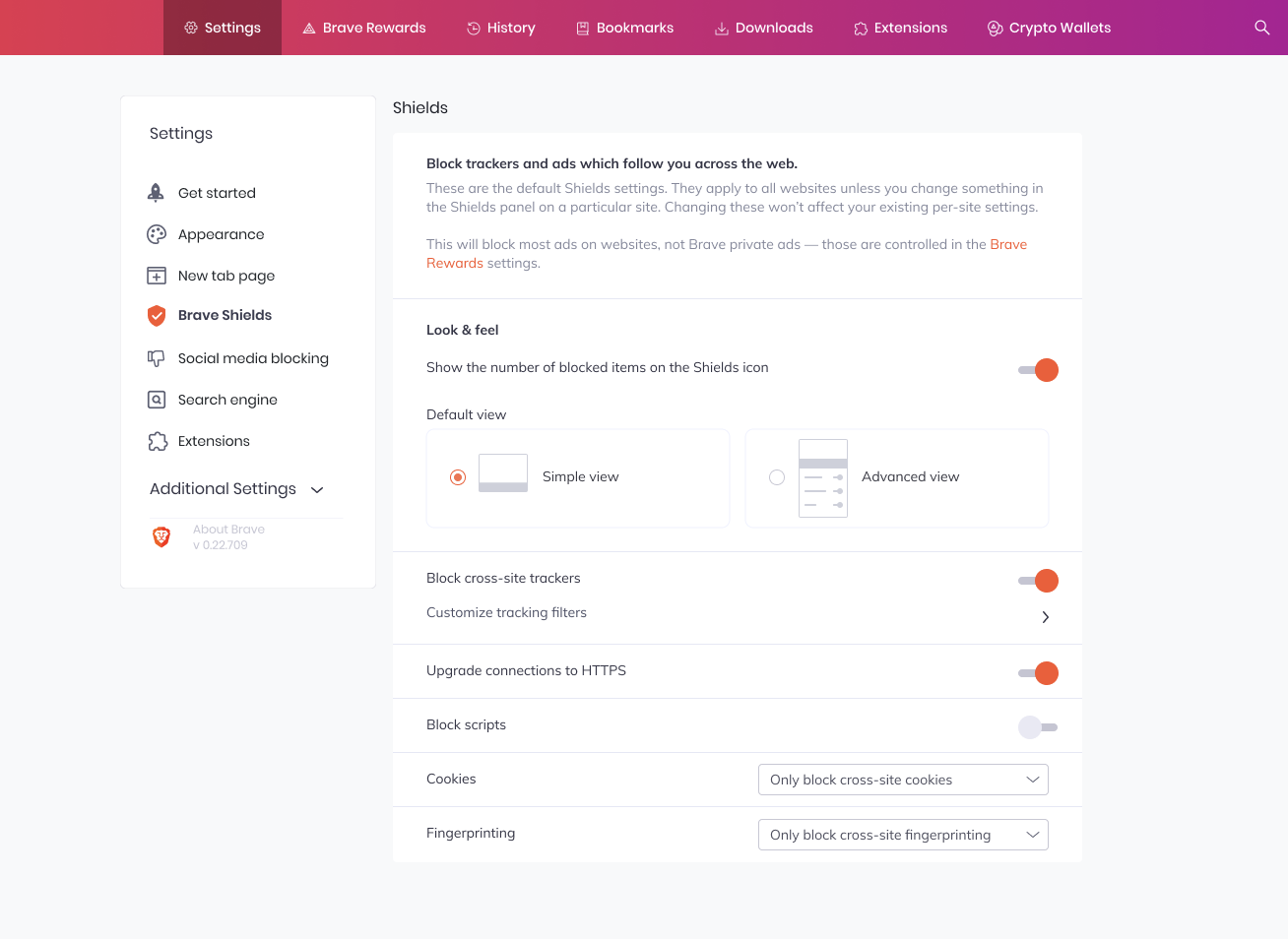Screen dimensions: 1288x939
Task: Turn off Upgrade connections to HTTPS
Action: click(x=1038, y=673)
